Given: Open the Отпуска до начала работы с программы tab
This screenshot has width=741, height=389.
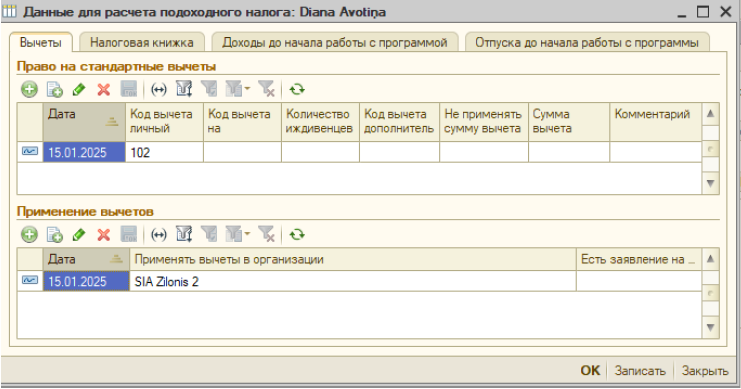Looking at the screenshot, I should [x=587, y=43].
